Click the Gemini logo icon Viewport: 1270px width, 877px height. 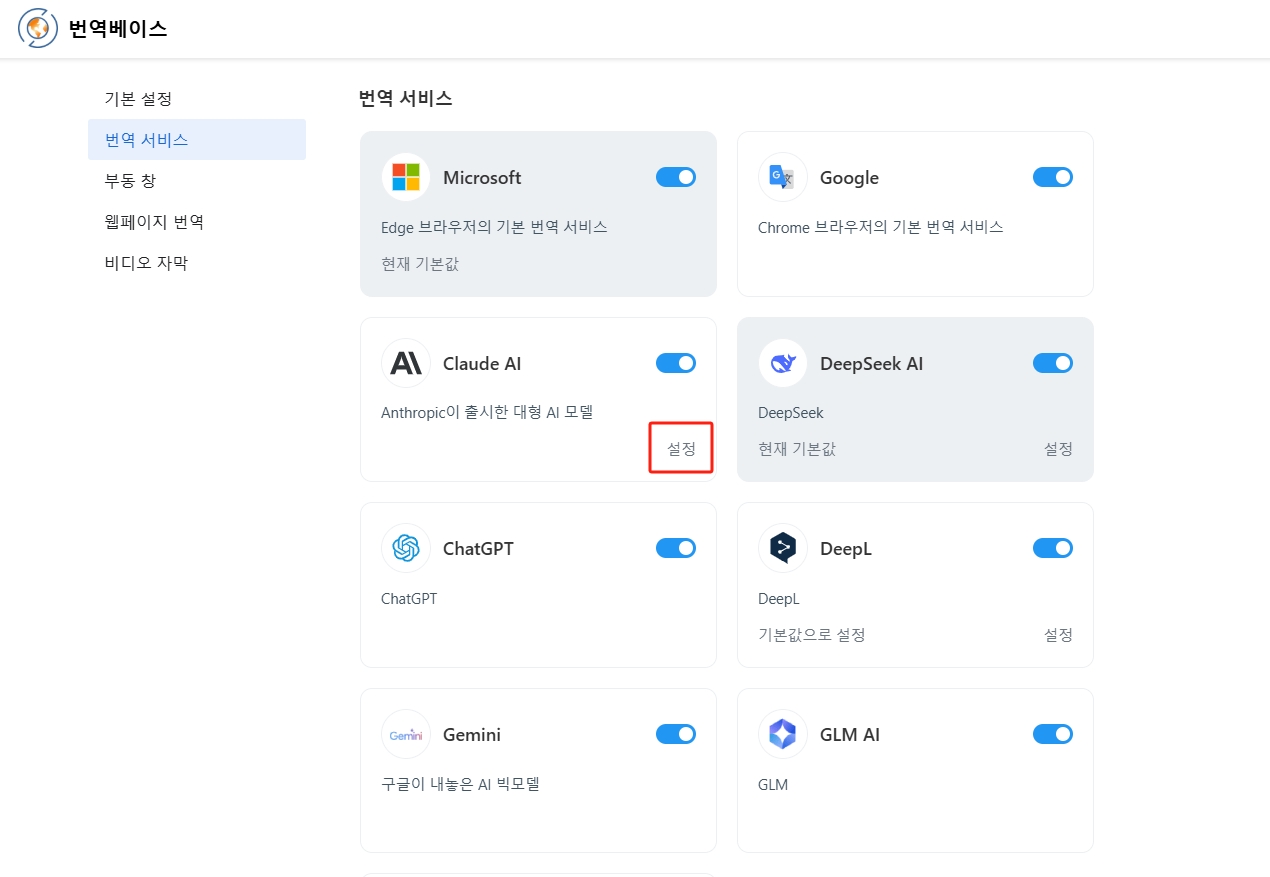point(406,734)
